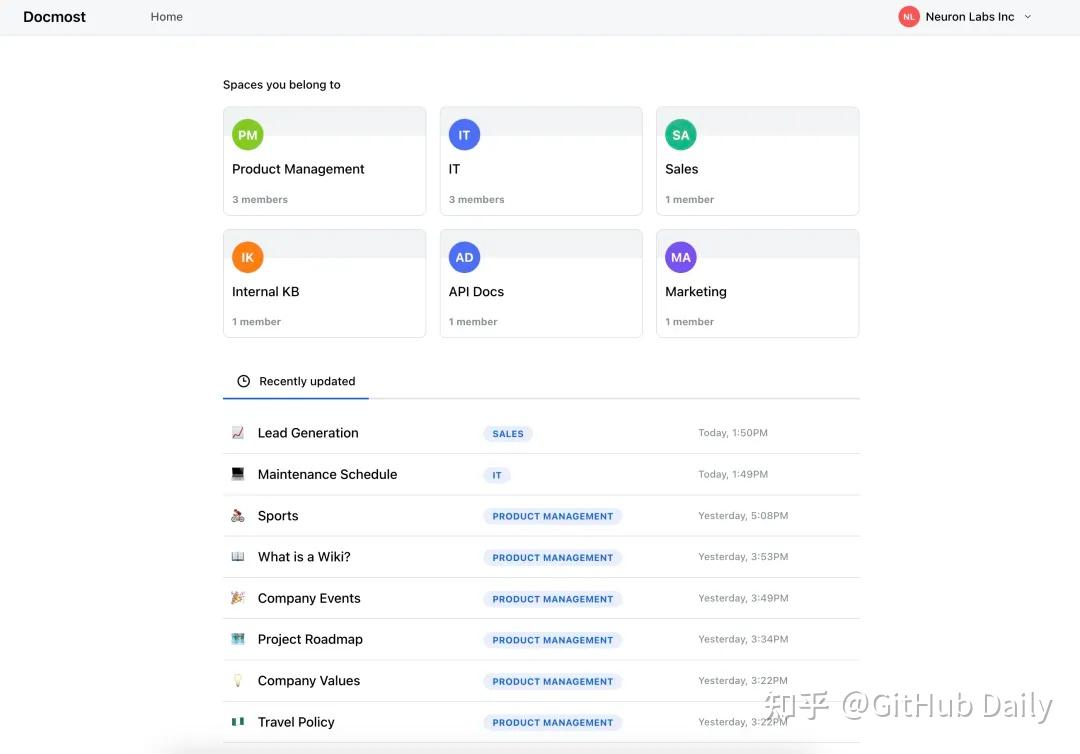This screenshot has width=1080, height=754.
Task: Open the Maintenance Schedule page
Action: pos(327,474)
